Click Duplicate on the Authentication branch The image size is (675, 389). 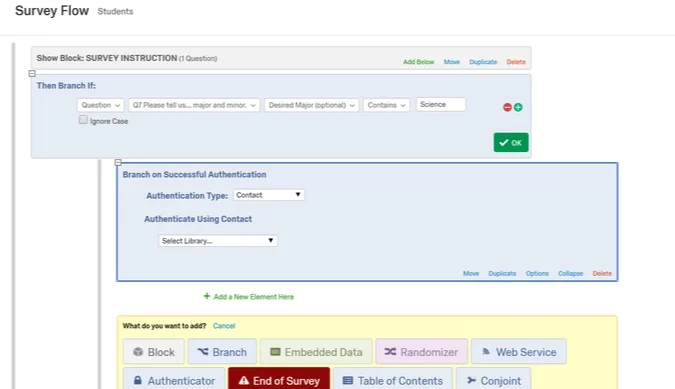point(502,273)
